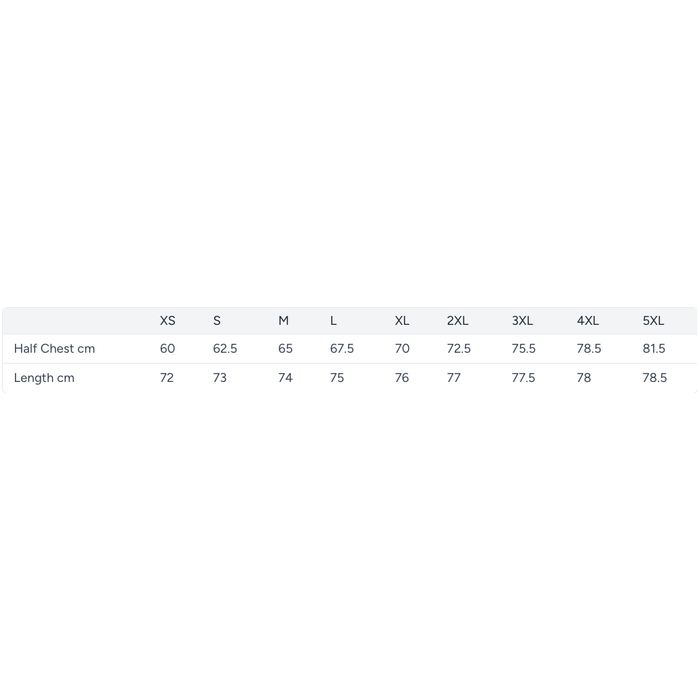The image size is (700, 700).
Task: Select the half chest value 81.5
Action: (654, 349)
